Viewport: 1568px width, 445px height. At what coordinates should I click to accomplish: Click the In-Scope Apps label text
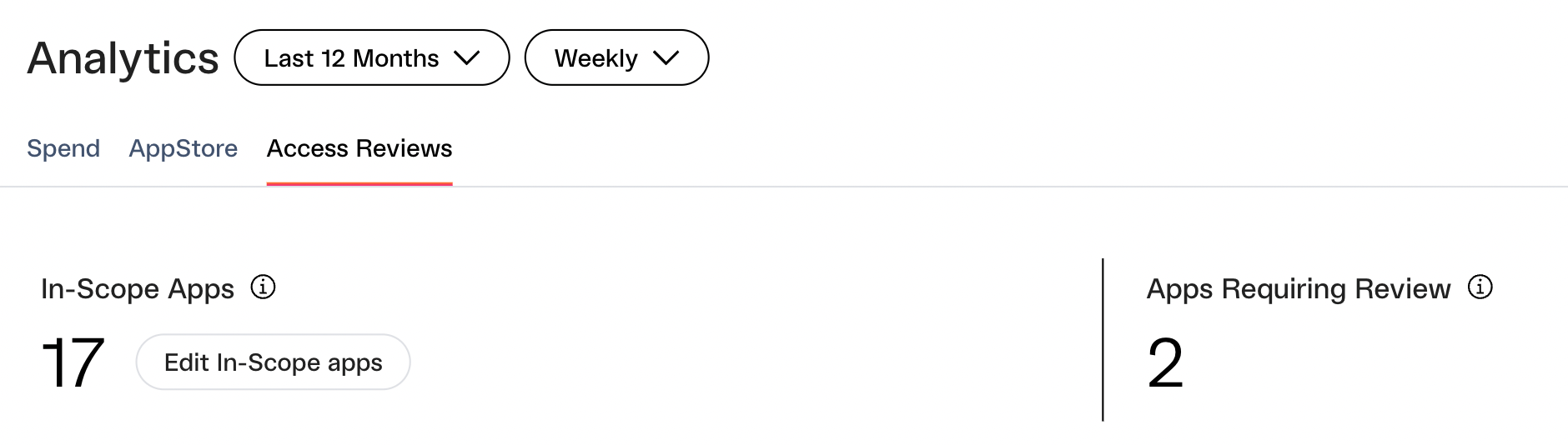138,288
